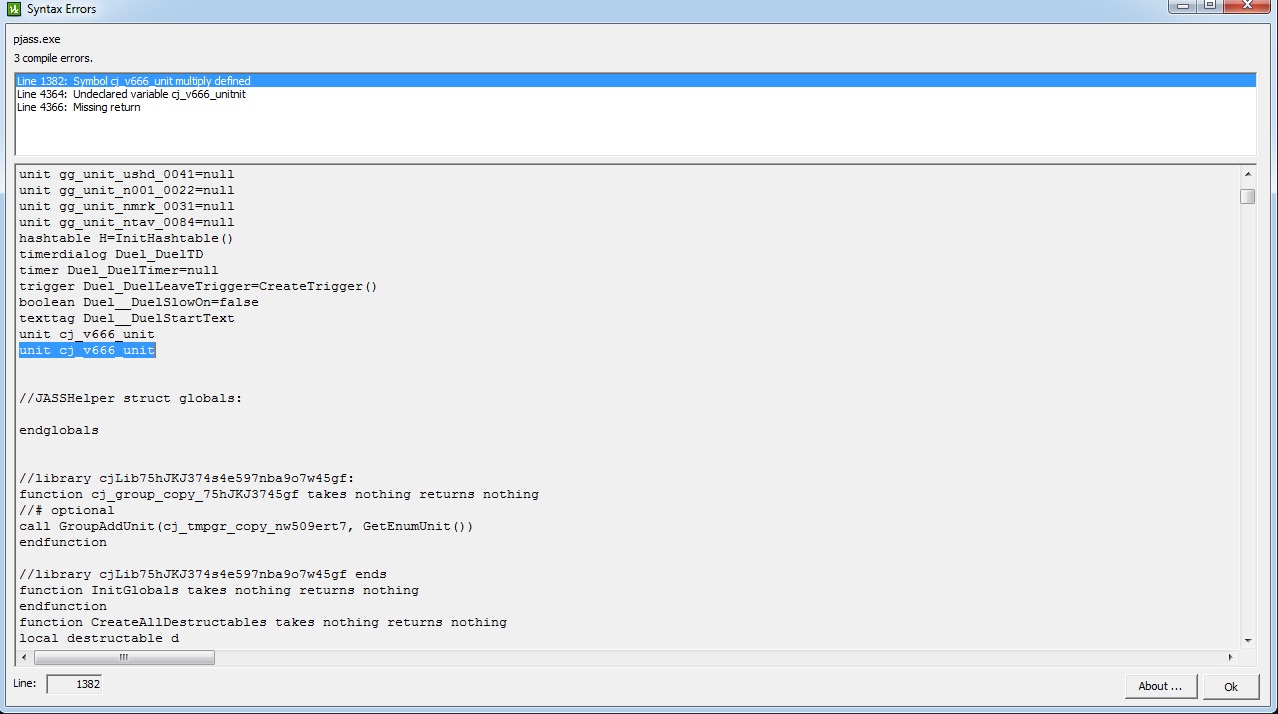The height and width of the screenshot is (714, 1278).
Task: Click the Syntax Errors window title icon
Action: [14, 9]
